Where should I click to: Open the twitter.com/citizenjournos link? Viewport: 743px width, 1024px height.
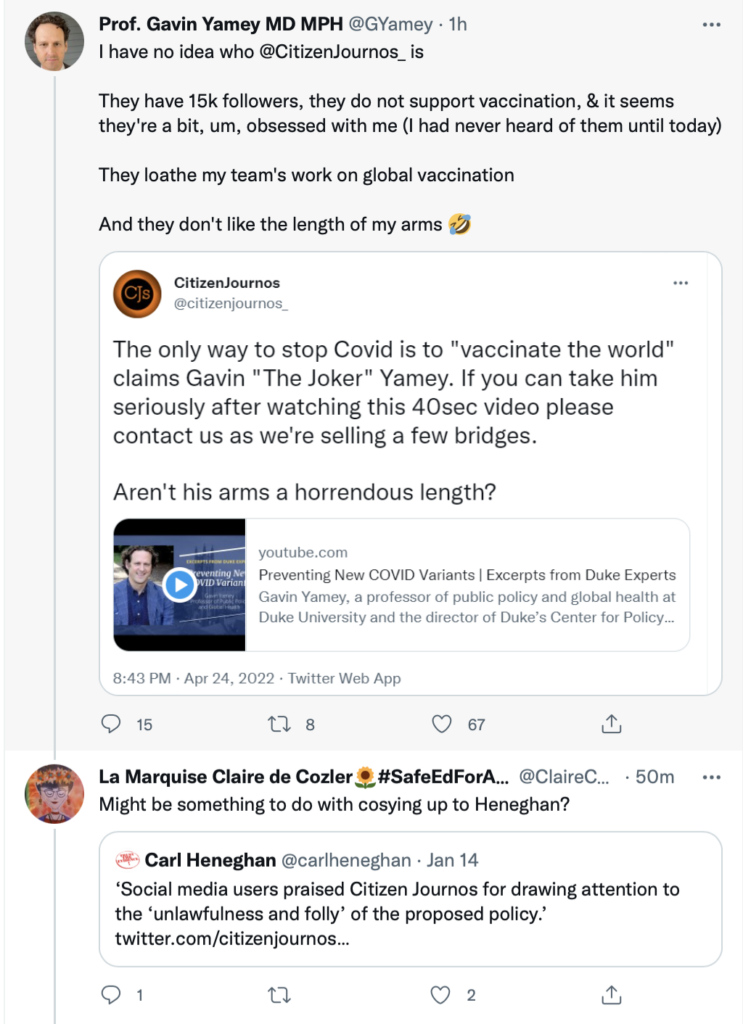[232, 939]
